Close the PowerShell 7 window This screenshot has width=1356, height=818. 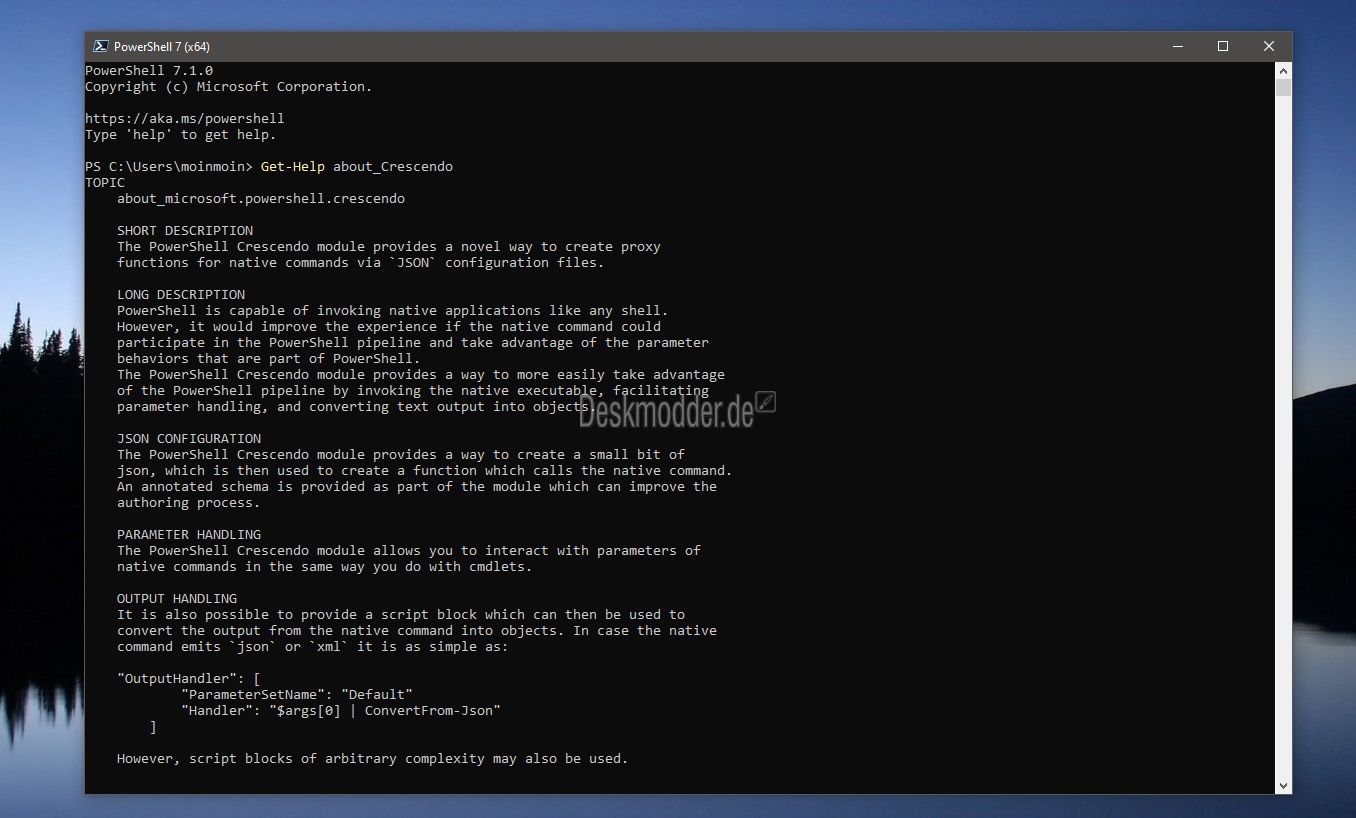click(x=1269, y=46)
